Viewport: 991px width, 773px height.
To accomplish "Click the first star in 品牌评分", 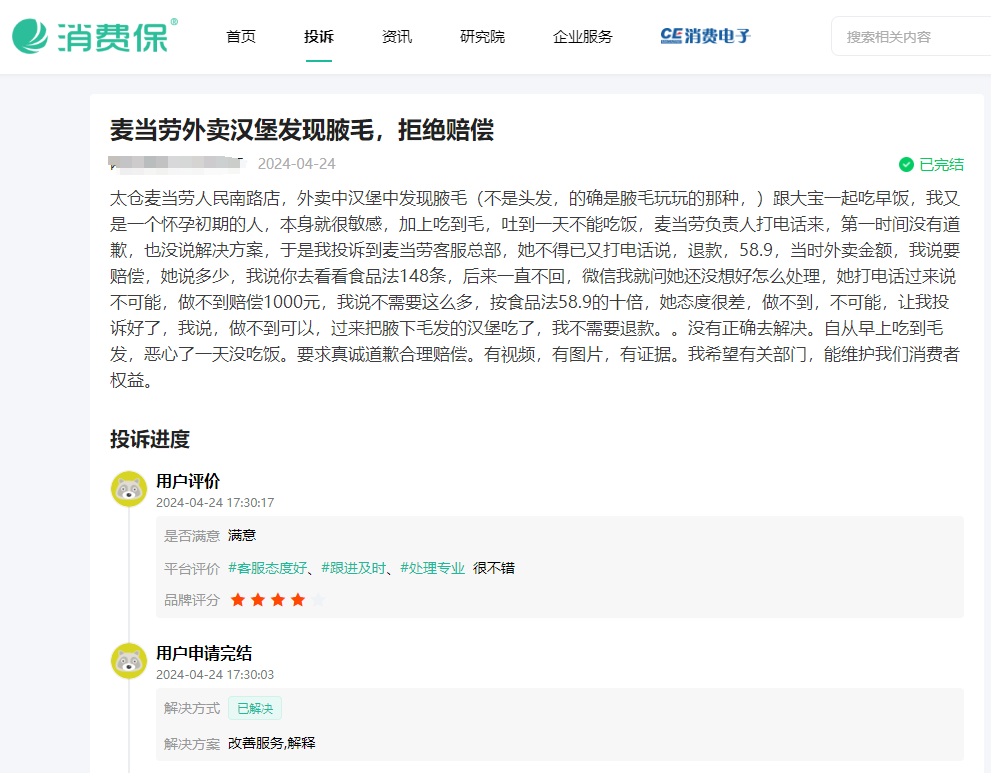I will (x=238, y=600).
